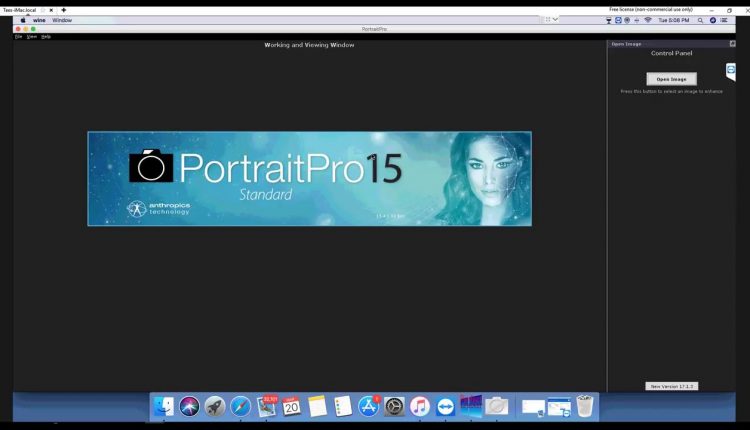750x430 pixels.
Task: Click the yellow minimize button of PortraitPro window
Action: [26, 29]
